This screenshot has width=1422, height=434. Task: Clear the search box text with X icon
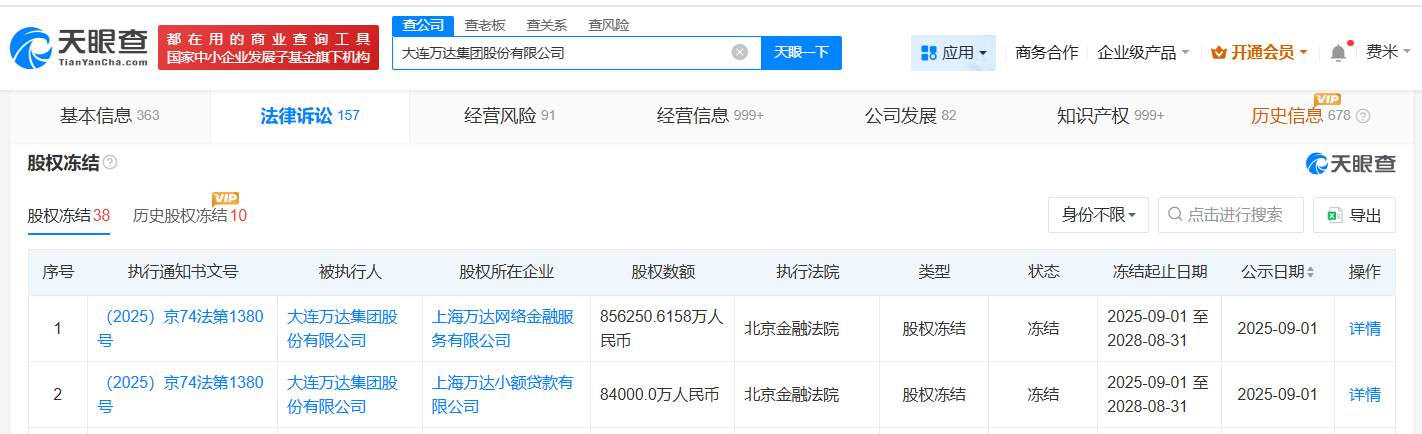(739, 53)
